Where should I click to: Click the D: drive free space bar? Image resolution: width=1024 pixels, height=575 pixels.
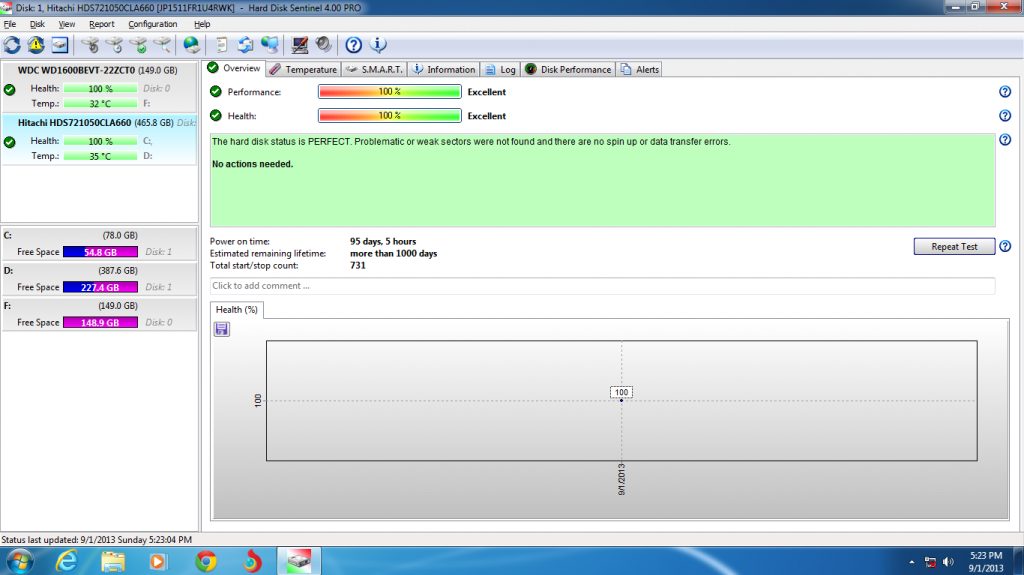click(x=99, y=288)
